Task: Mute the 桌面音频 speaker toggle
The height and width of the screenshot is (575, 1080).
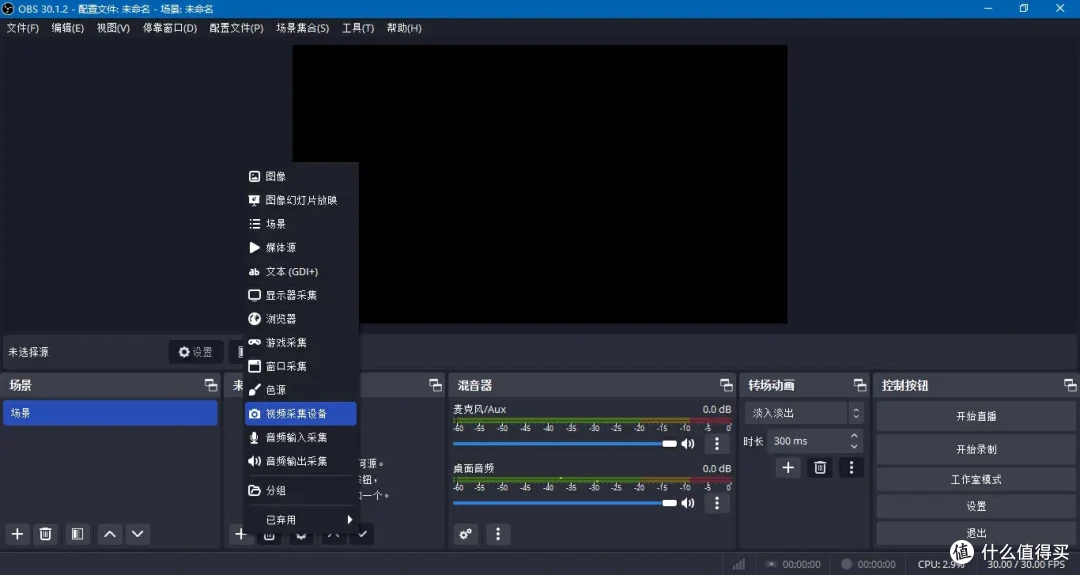Action: (687, 503)
